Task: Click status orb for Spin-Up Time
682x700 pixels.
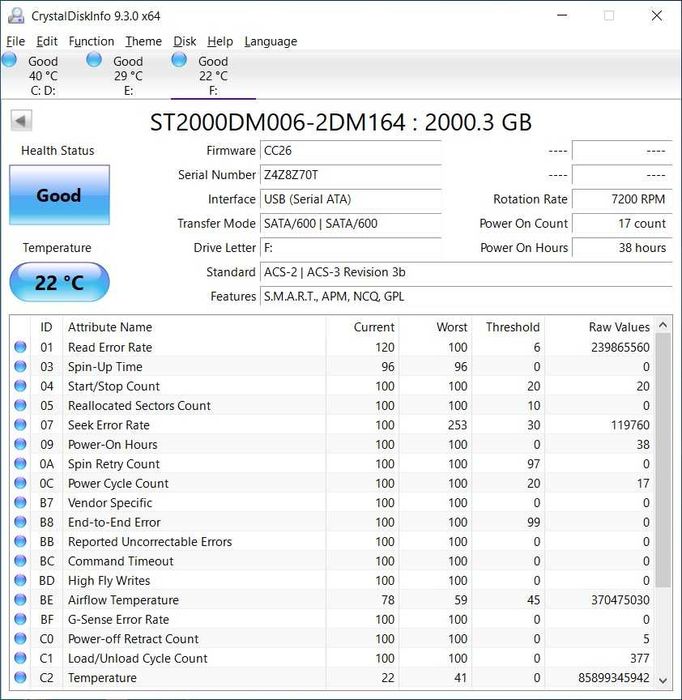Action: [21, 366]
